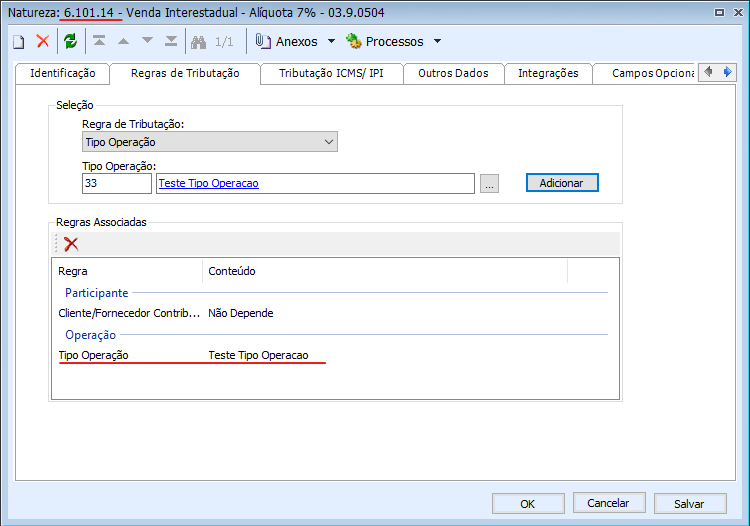
Task: Expand the Anexos dropdown menu
Action: tap(332, 42)
